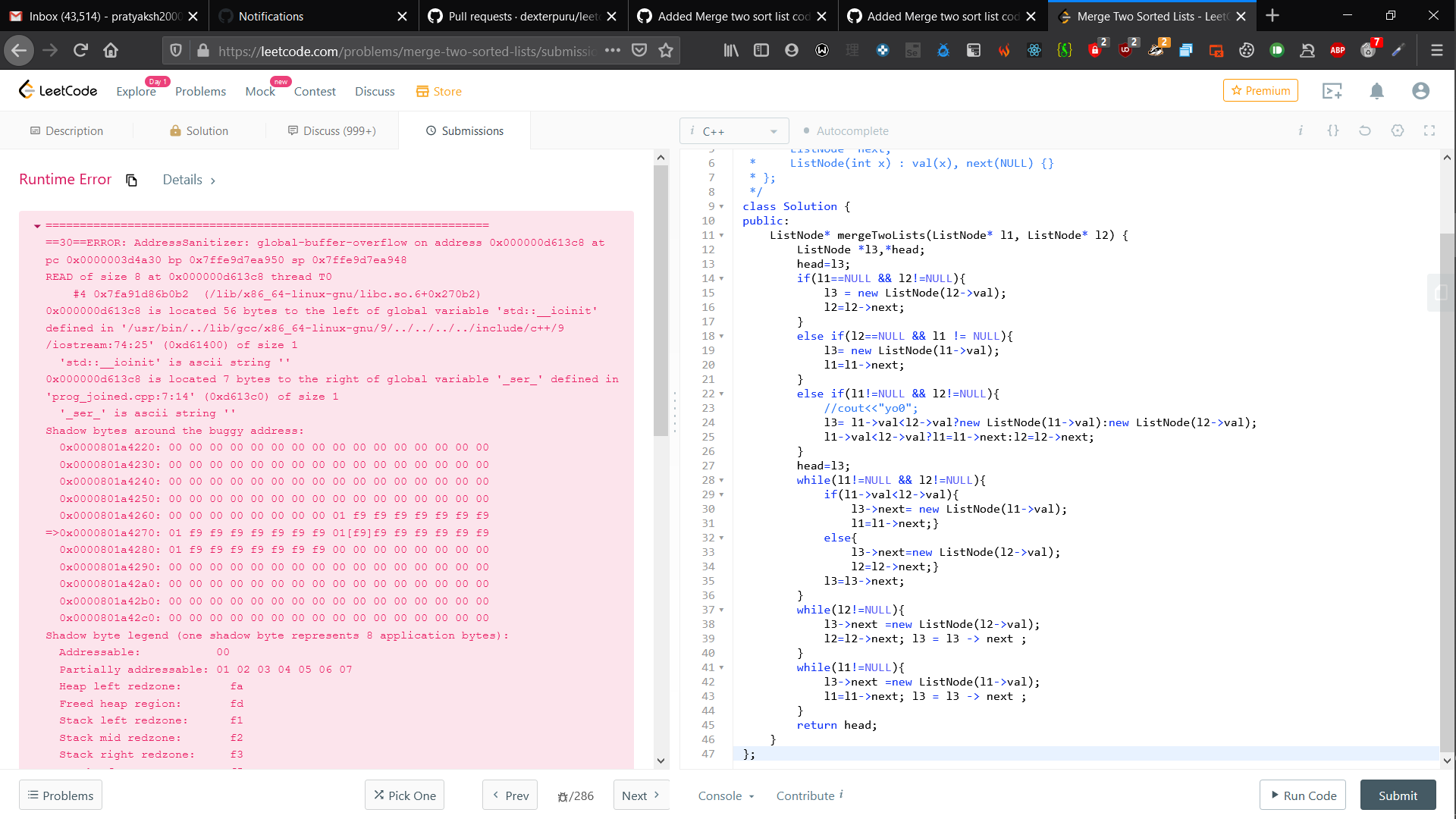Open the LeetCode playground icon

coord(1332,91)
